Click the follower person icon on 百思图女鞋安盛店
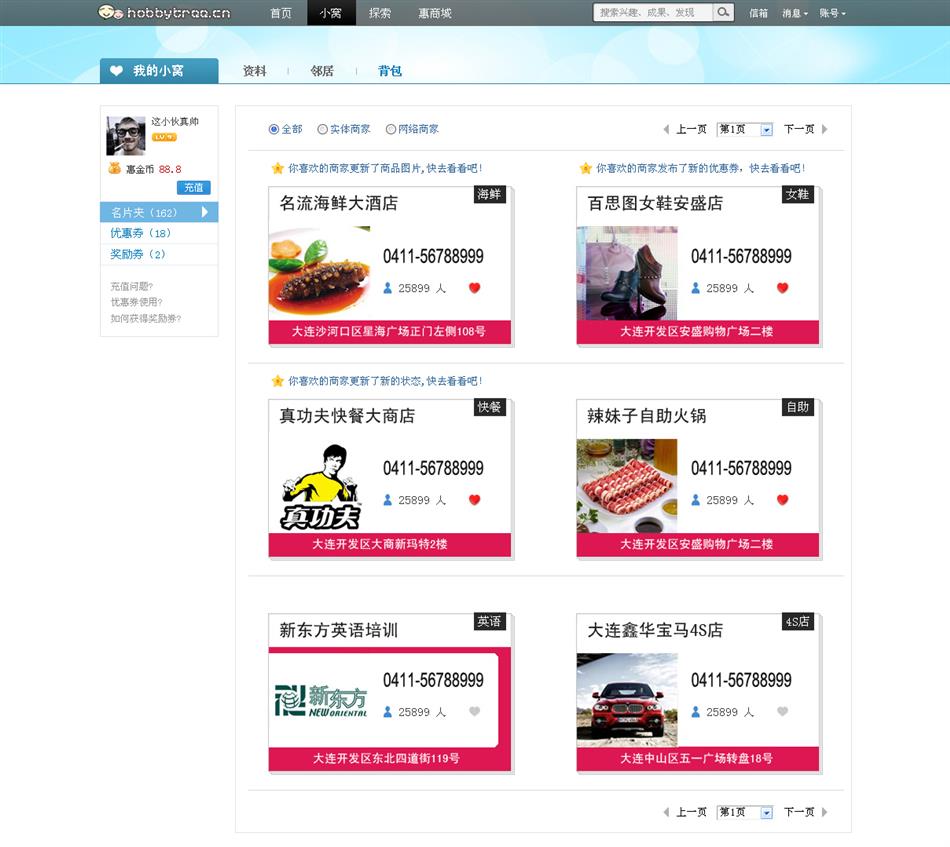The image size is (950, 847). tap(696, 288)
